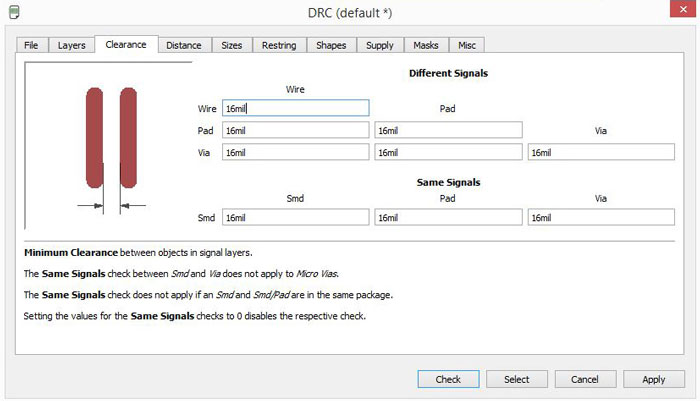The height and width of the screenshot is (401, 700).
Task: Switch to the Distance tab
Action: [x=184, y=46]
